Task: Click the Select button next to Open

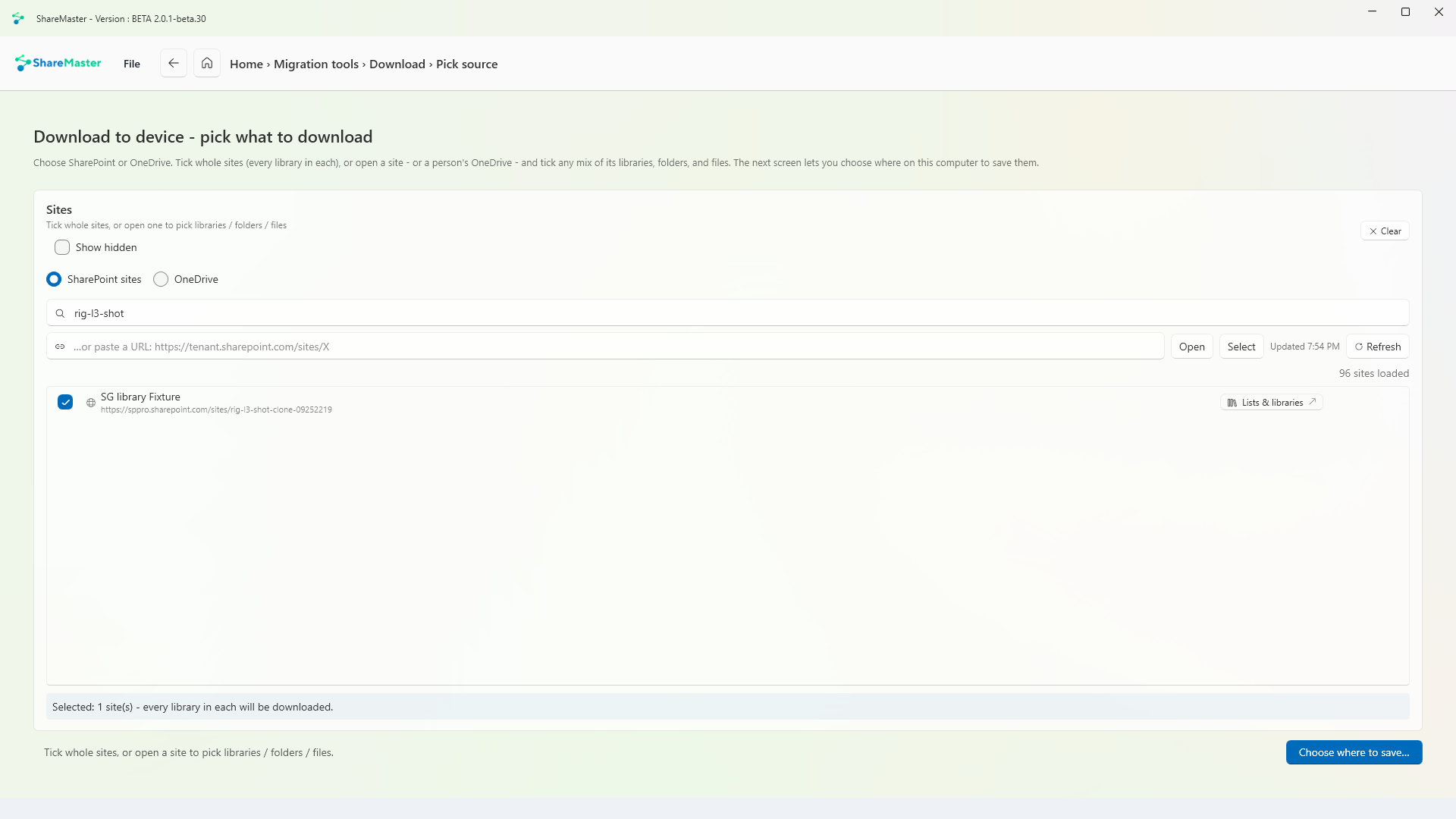Action: (1241, 347)
